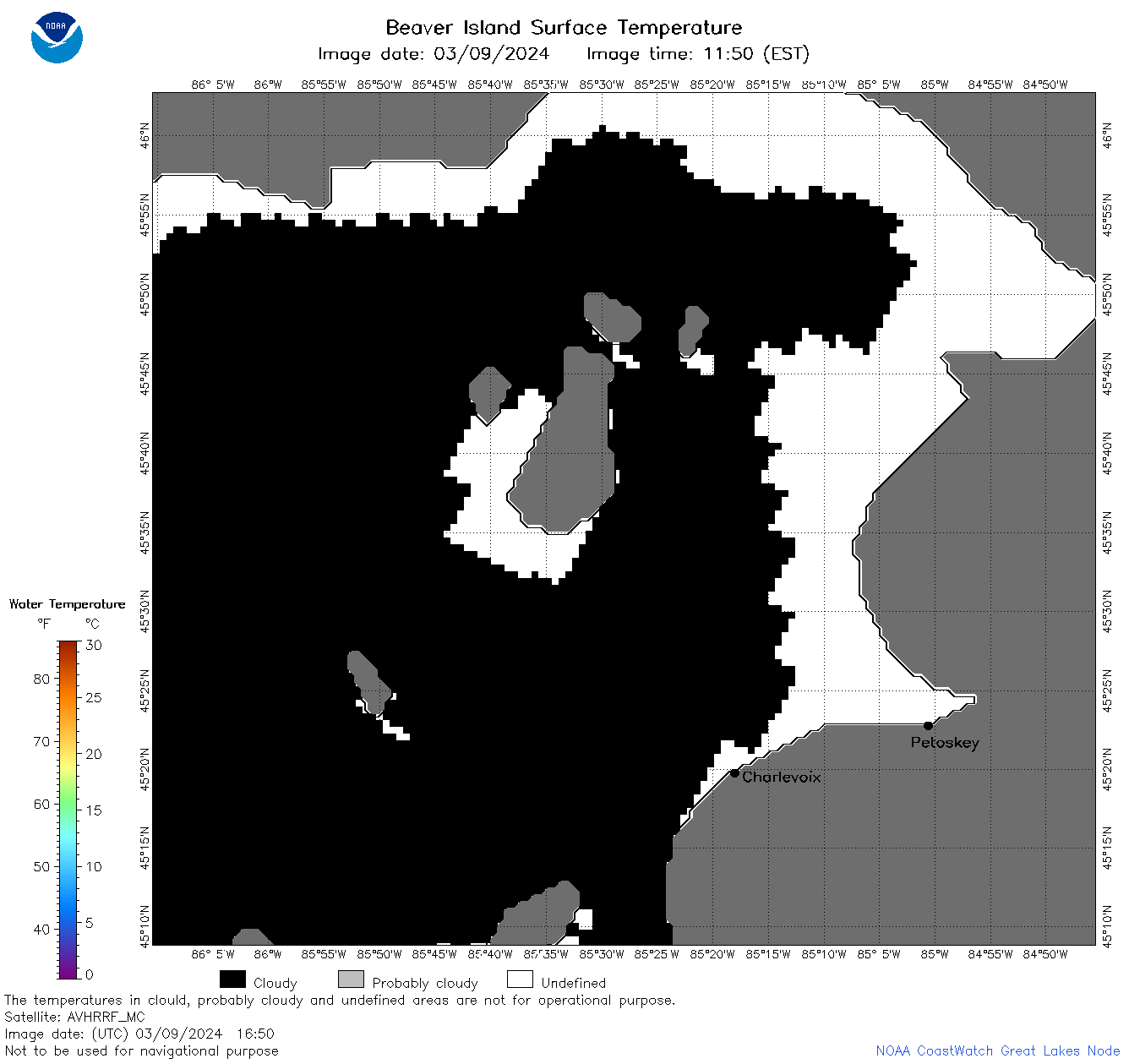Click the right-axis 45°20'N latitude label
Viewport: 1129px width, 1064px height.
coord(1108,769)
